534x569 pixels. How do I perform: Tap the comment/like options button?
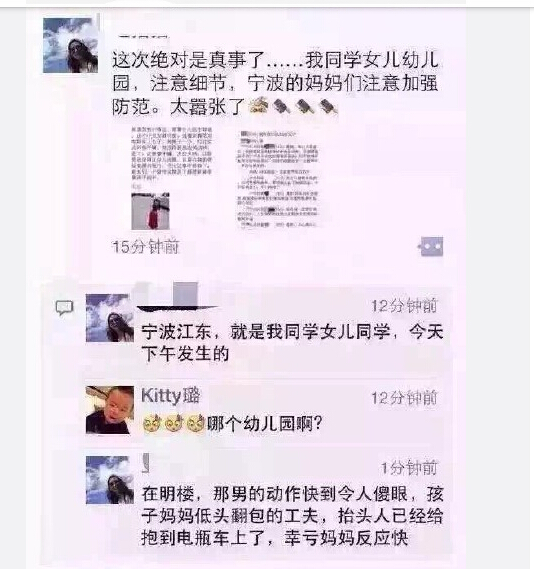tap(431, 247)
